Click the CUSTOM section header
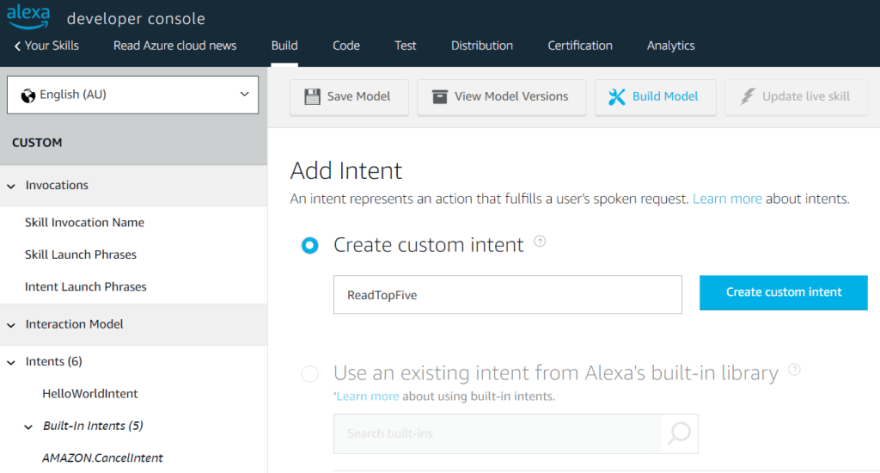 (37, 143)
